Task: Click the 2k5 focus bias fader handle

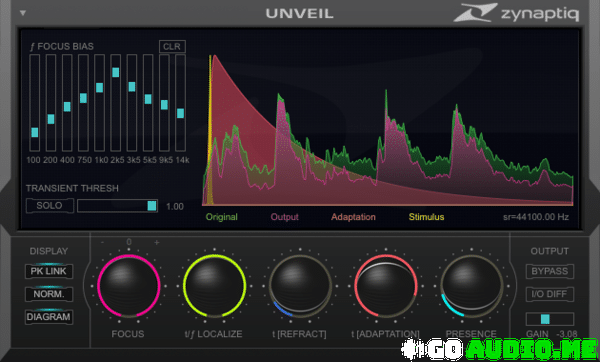Action: [116, 72]
